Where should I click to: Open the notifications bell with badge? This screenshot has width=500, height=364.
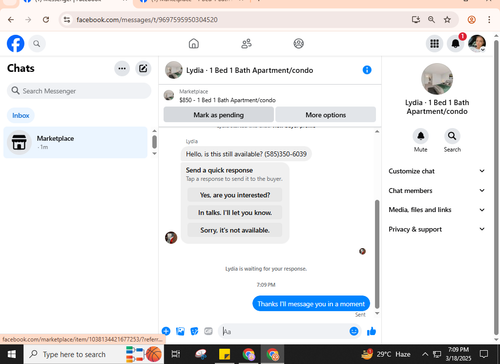tap(456, 44)
